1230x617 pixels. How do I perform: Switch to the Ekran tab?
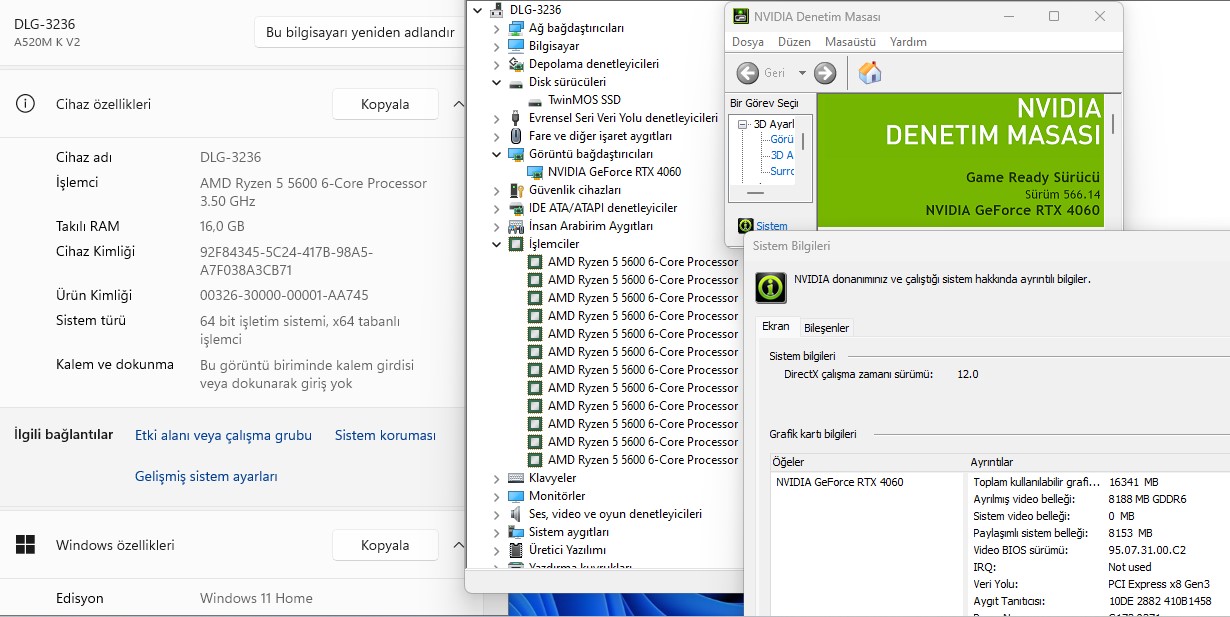click(x=776, y=327)
